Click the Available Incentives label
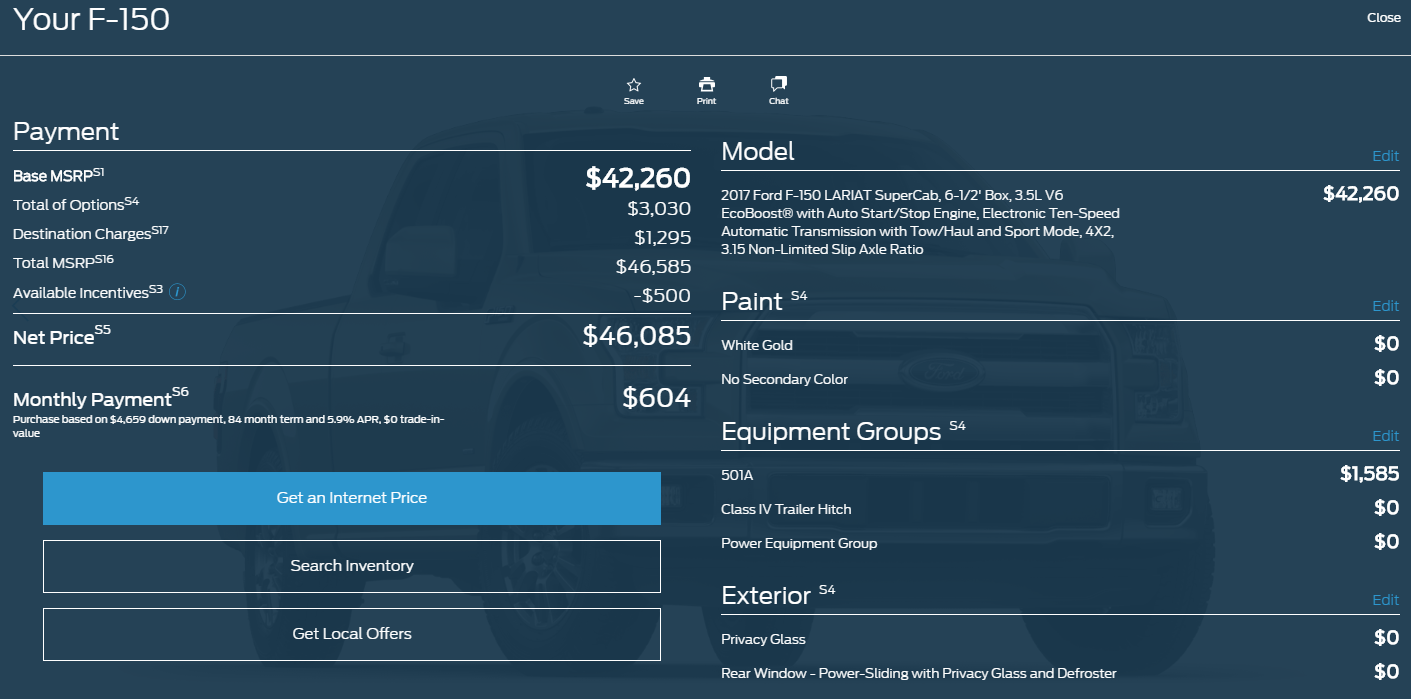Viewport: 1411px width, 699px height. 88,292
